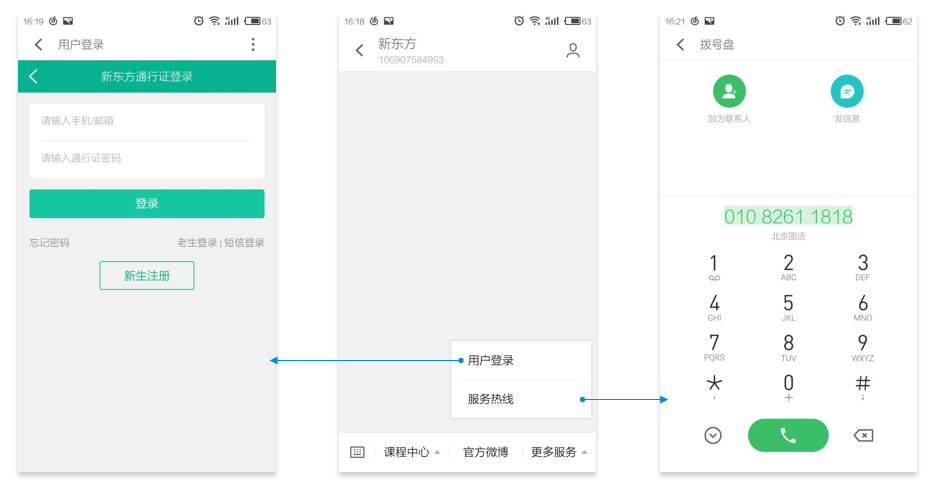Open the 忘记密码 link

[x=50, y=243]
